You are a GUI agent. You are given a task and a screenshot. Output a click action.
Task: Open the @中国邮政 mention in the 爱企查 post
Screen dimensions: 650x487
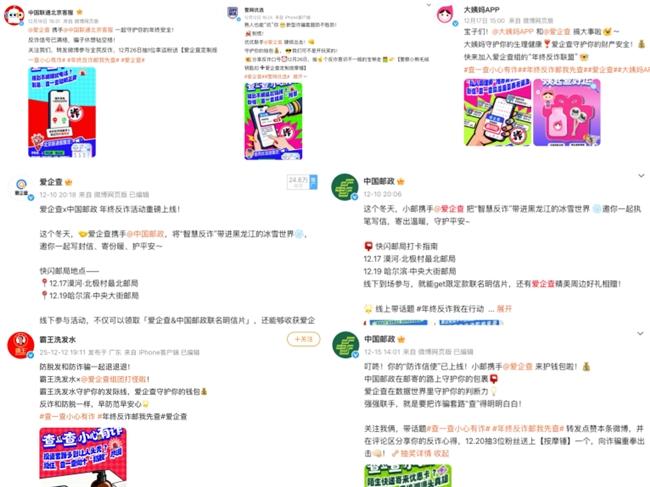tap(145, 234)
